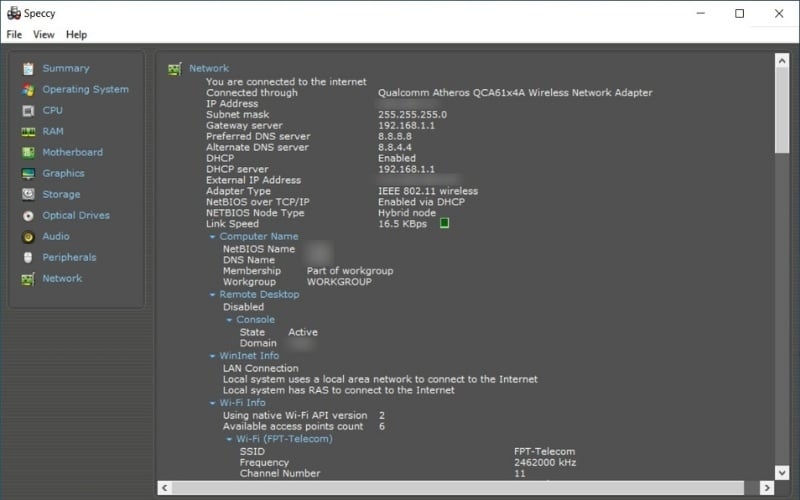Open the Help menu
Image resolution: width=800 pixels, height=500 pixels.
coord(77,34)
